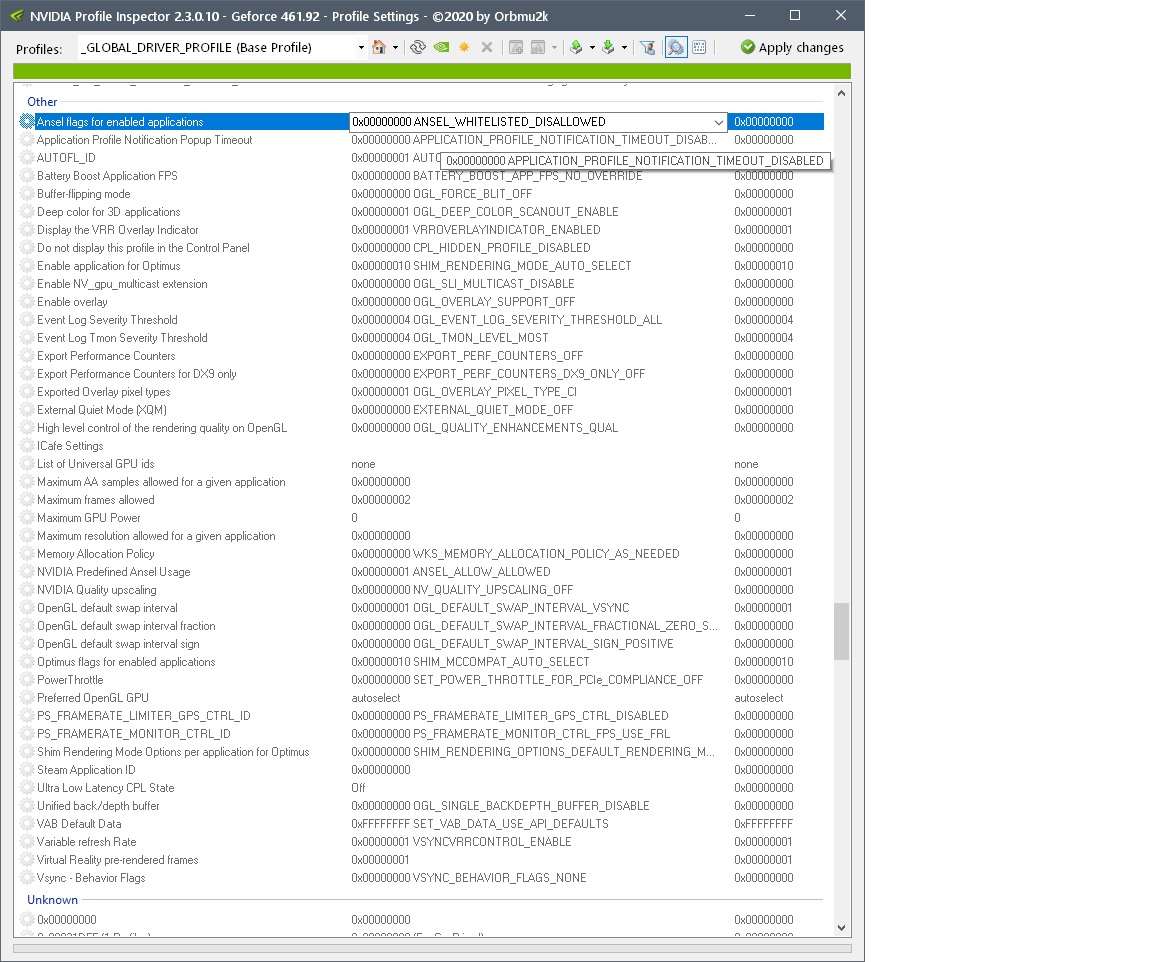1152x962 pixels.
Task: Select Display the VRR Overlay Indicator row
Action: coord(421,230)
